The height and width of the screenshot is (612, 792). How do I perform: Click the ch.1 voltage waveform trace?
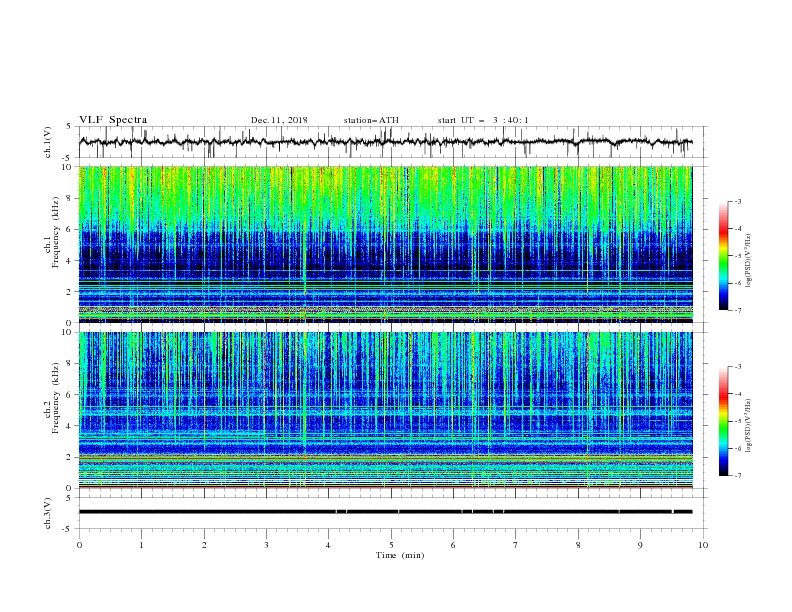coord(385,142)
